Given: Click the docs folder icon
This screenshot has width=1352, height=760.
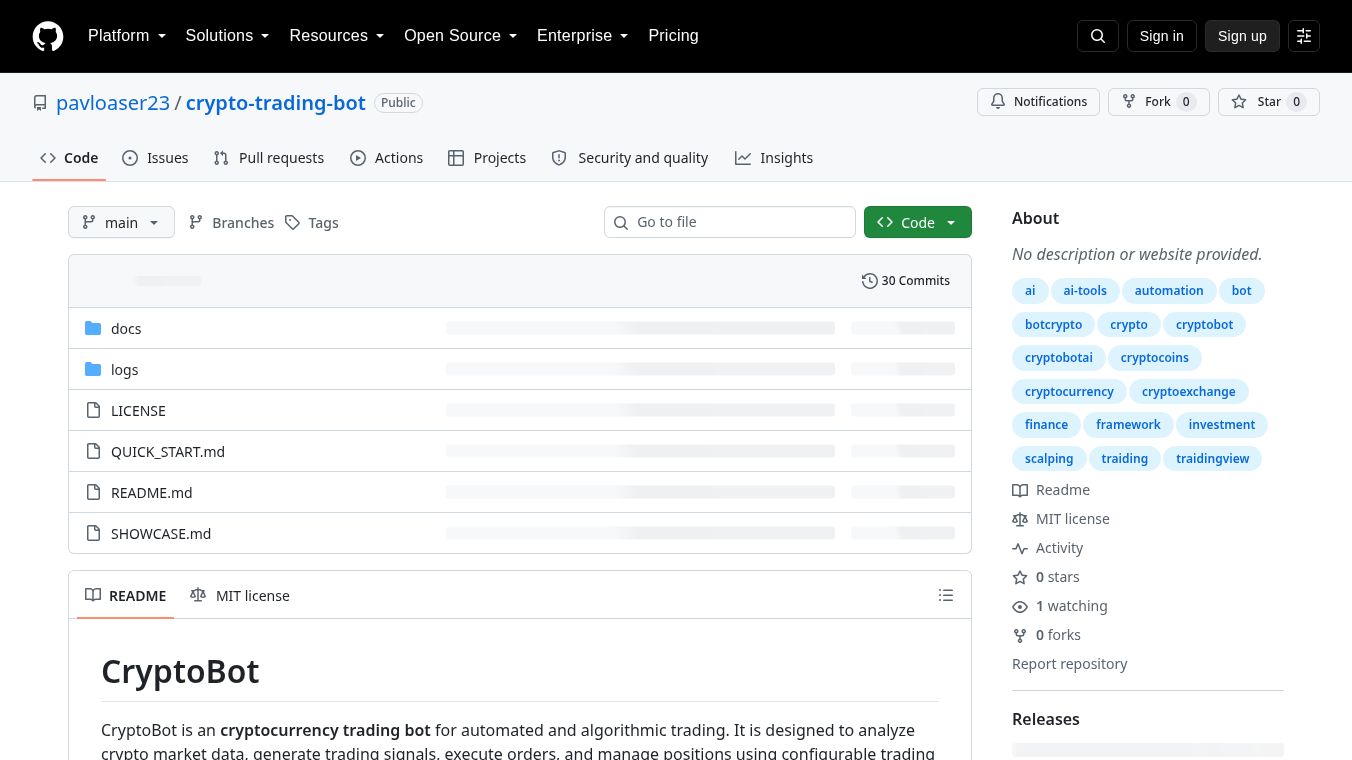Looking at the screenshot, I should pyautogui.click(x=94, y=328).
